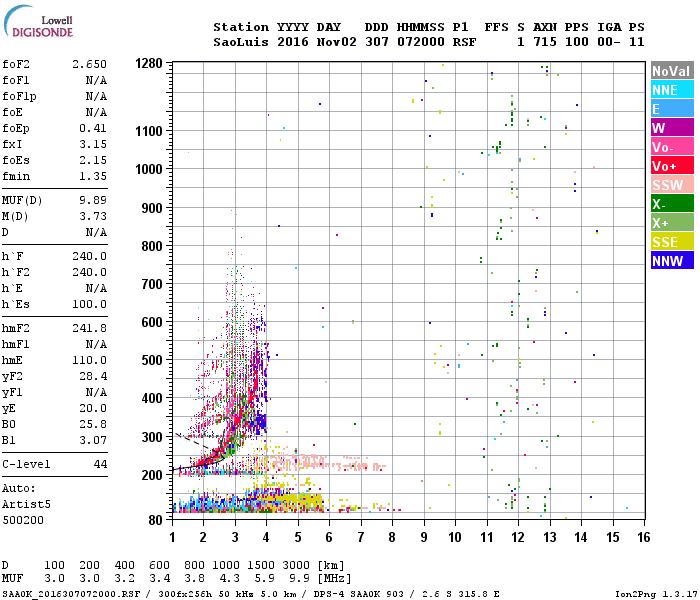Click the day number 307
The height and width of the screenshot is (600, 700).
(x=376, y=42)
